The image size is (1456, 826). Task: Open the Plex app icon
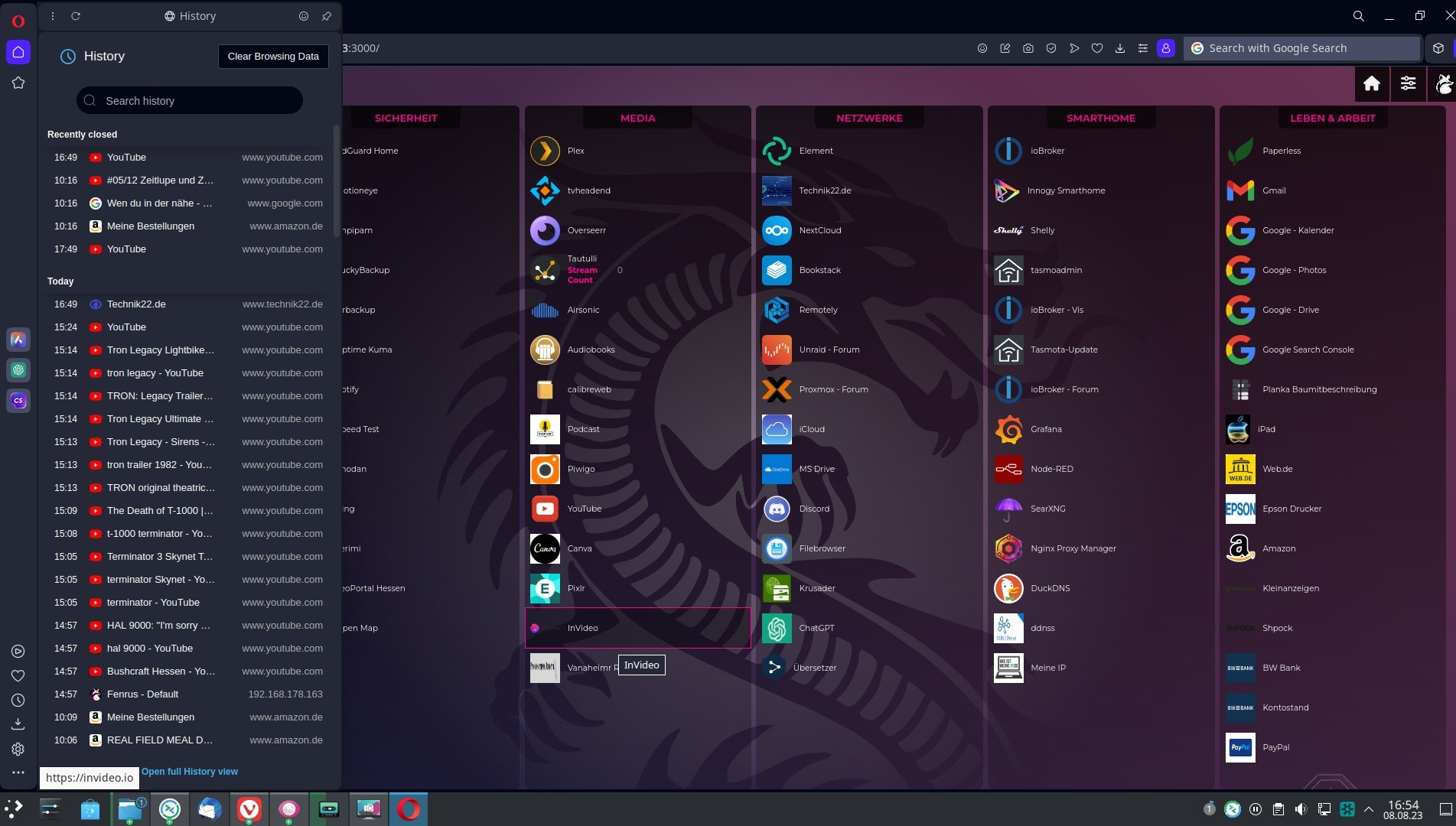point(545,151)
